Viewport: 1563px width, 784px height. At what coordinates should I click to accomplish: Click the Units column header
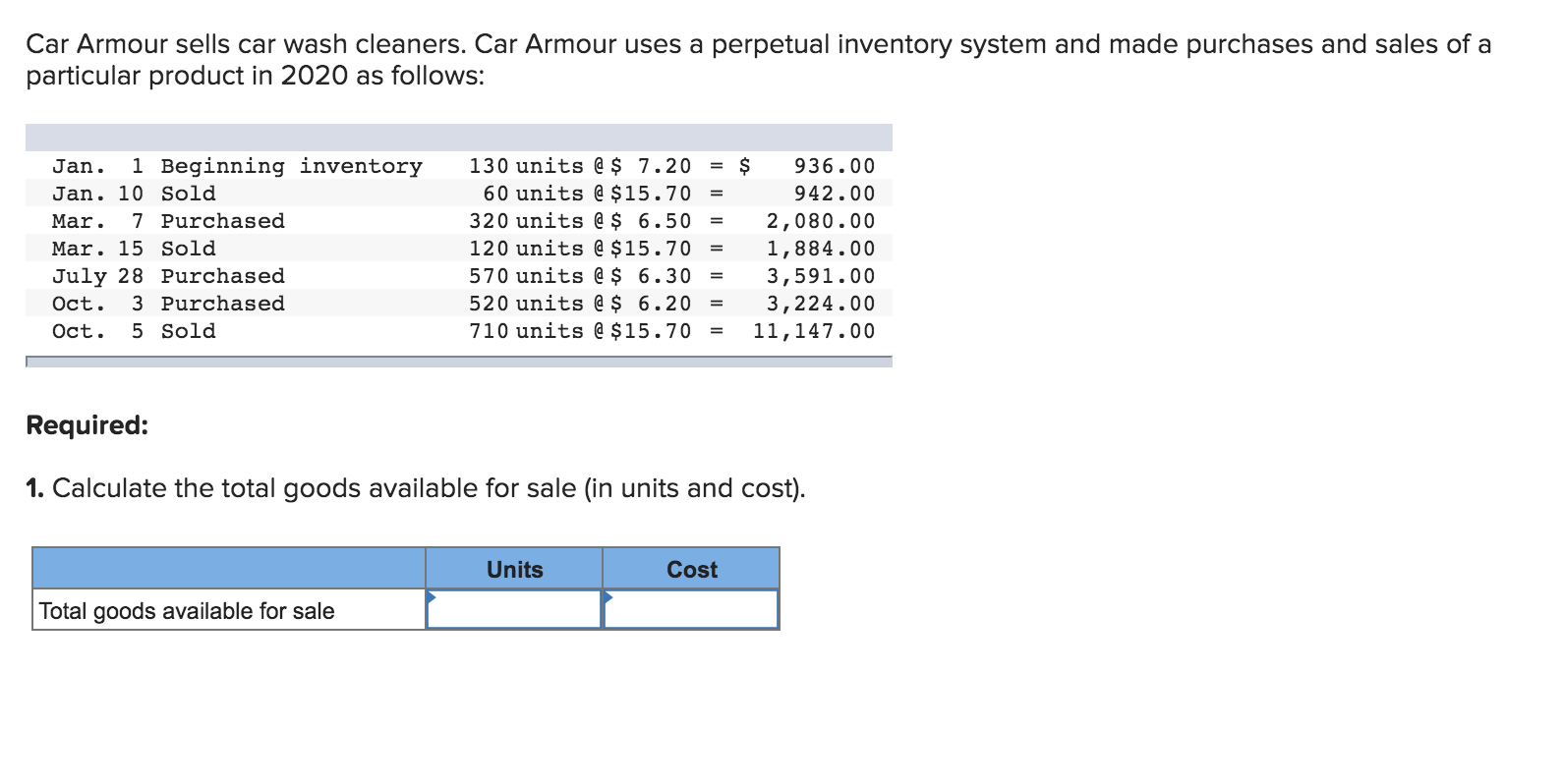tap(514, 569)
